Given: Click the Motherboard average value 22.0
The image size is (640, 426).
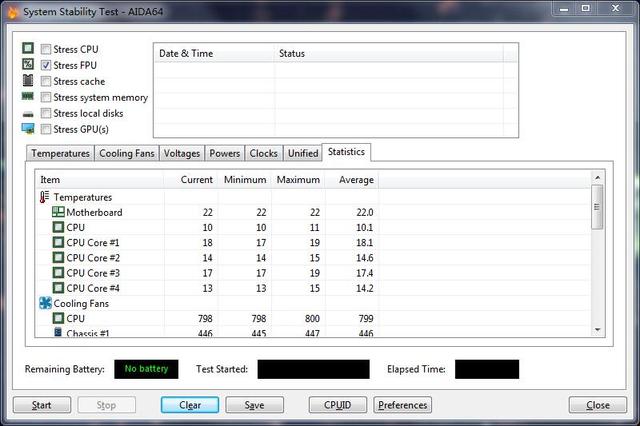Looking at the screenshot, I should (x=365, y=212).
